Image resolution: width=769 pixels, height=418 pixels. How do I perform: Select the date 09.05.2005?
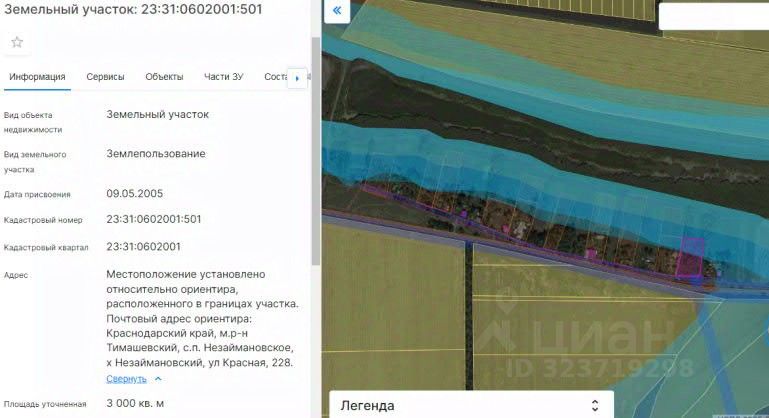[x=135, y=193]
